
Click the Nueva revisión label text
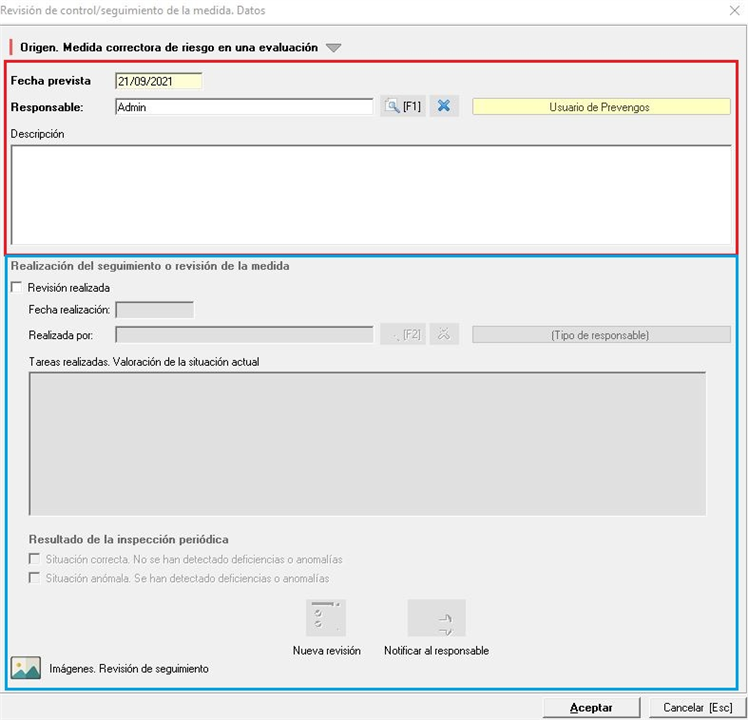coord(327,650)
